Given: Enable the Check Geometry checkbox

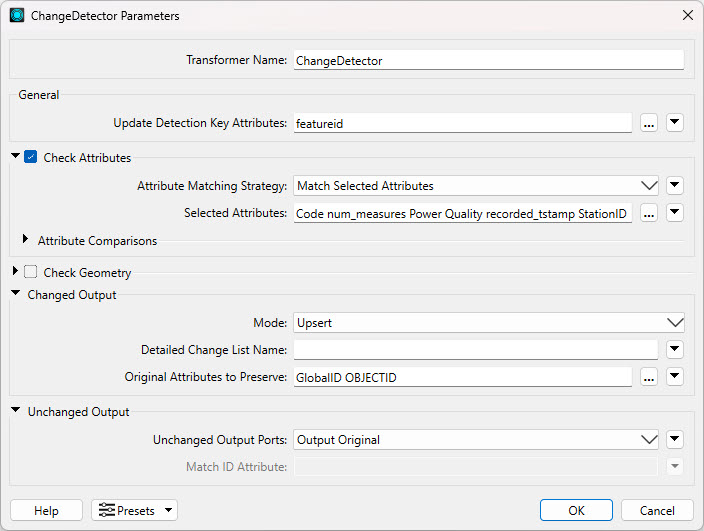Looking at the screenshot, I should point(31,272).
